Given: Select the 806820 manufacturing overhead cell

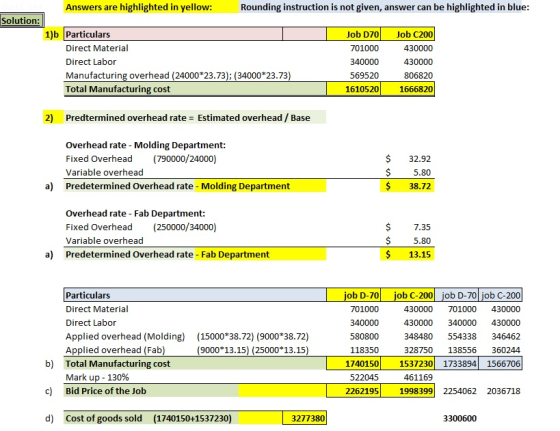Looking at the screenshot, I should pyautogui.click(x=418, y=76).
